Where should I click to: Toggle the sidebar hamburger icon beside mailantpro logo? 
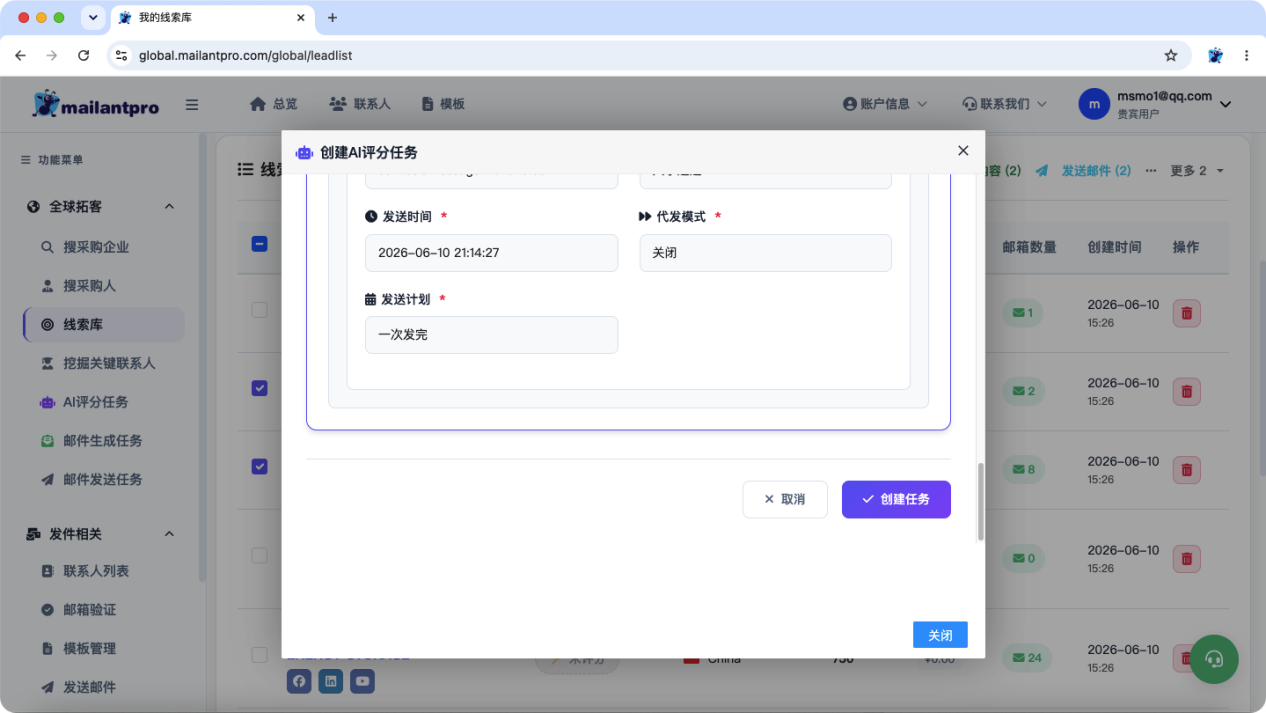[x=192, y=105]
